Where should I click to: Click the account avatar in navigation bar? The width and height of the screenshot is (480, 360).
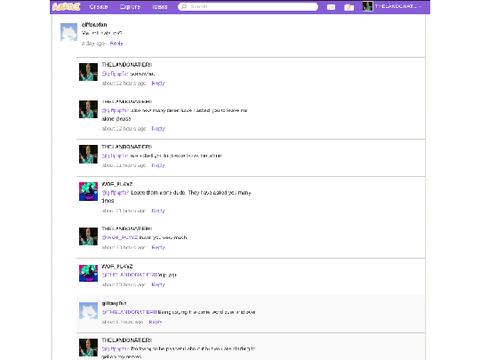pos(367,7)
